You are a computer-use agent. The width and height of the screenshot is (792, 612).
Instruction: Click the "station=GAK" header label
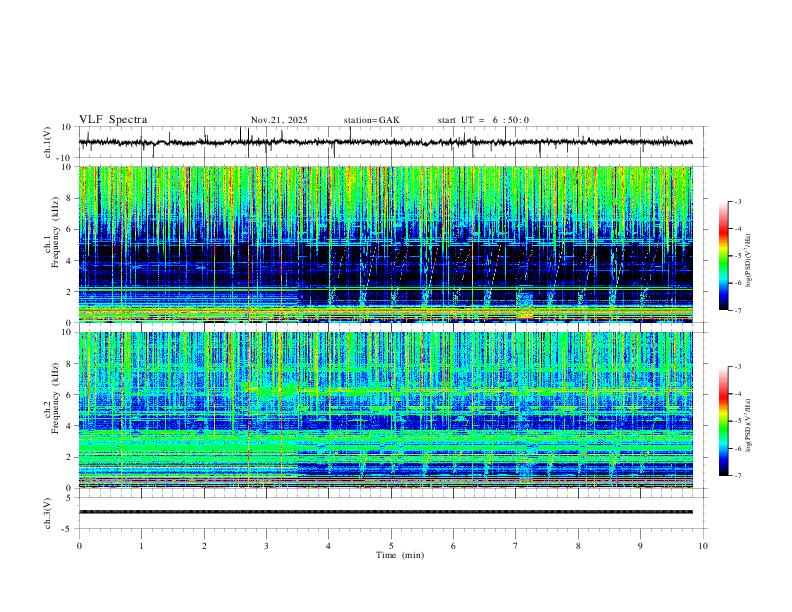[371, 120]
